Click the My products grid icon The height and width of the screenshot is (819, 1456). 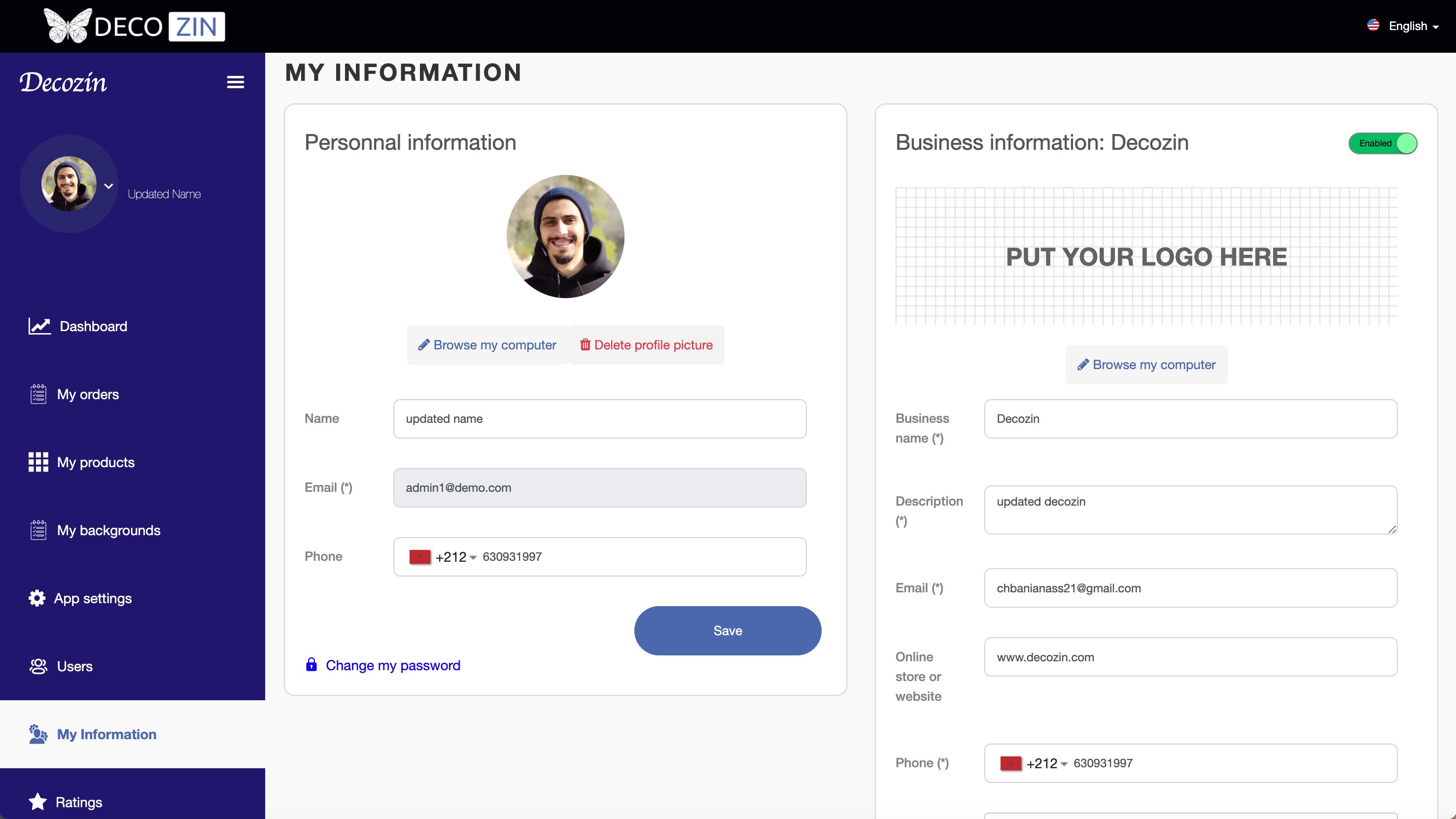tap(38, 462)
